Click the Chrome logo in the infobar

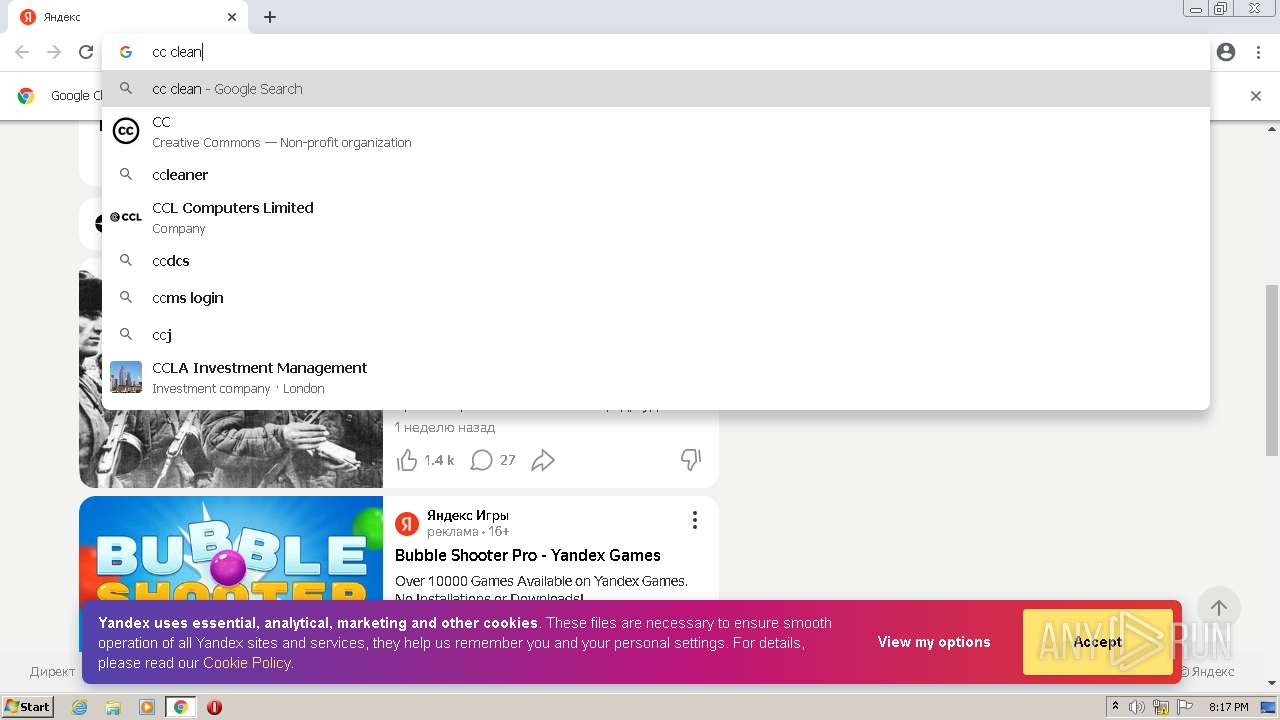tap(26, 96)
